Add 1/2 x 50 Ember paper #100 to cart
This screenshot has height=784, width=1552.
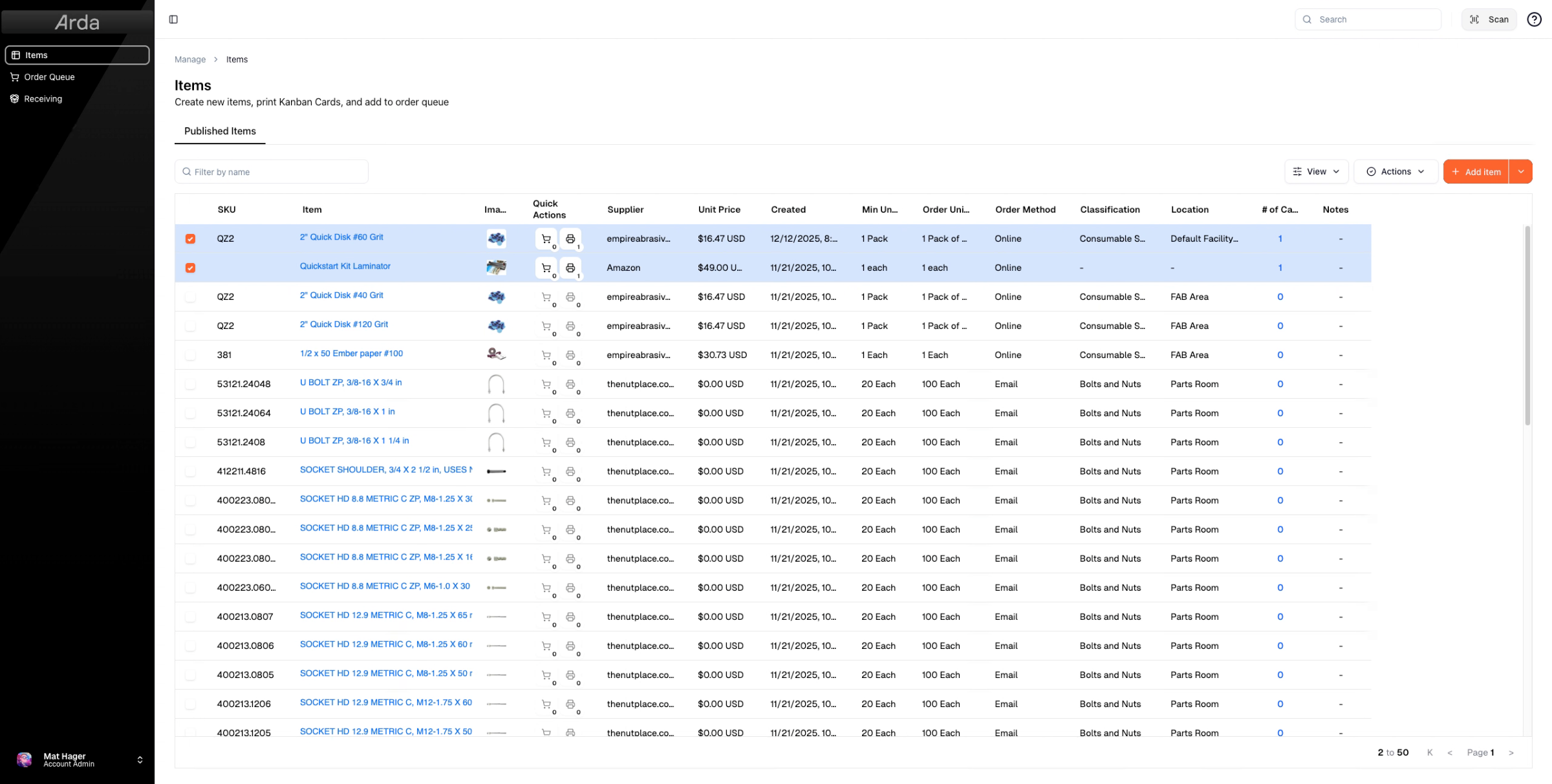click(x=546, y=355)
